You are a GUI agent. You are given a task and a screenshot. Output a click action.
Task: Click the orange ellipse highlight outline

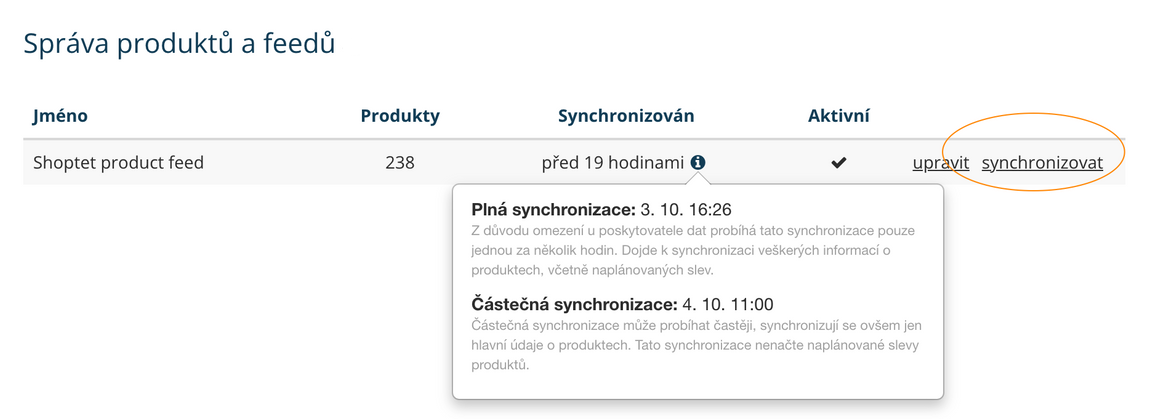[x=1035, y=114]
